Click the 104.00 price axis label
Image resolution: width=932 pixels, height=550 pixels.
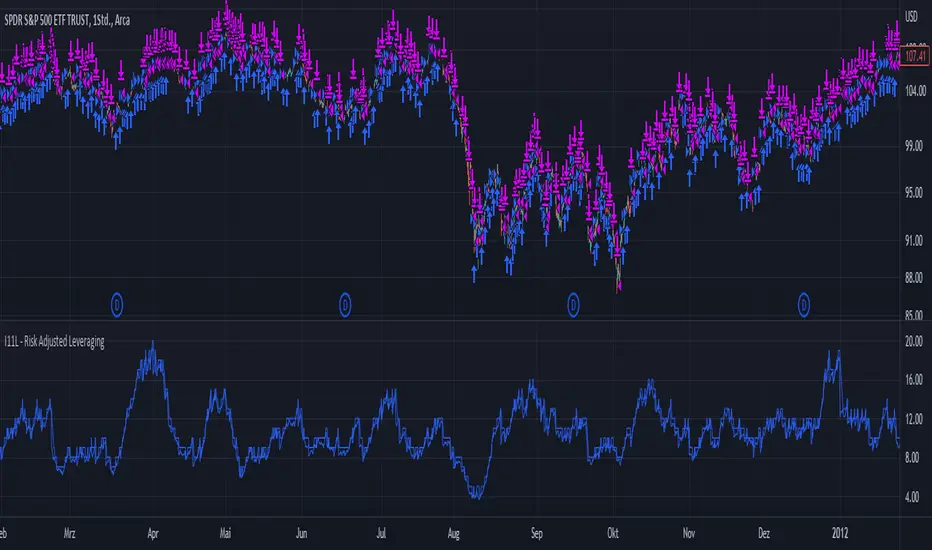tap(915, 91)
